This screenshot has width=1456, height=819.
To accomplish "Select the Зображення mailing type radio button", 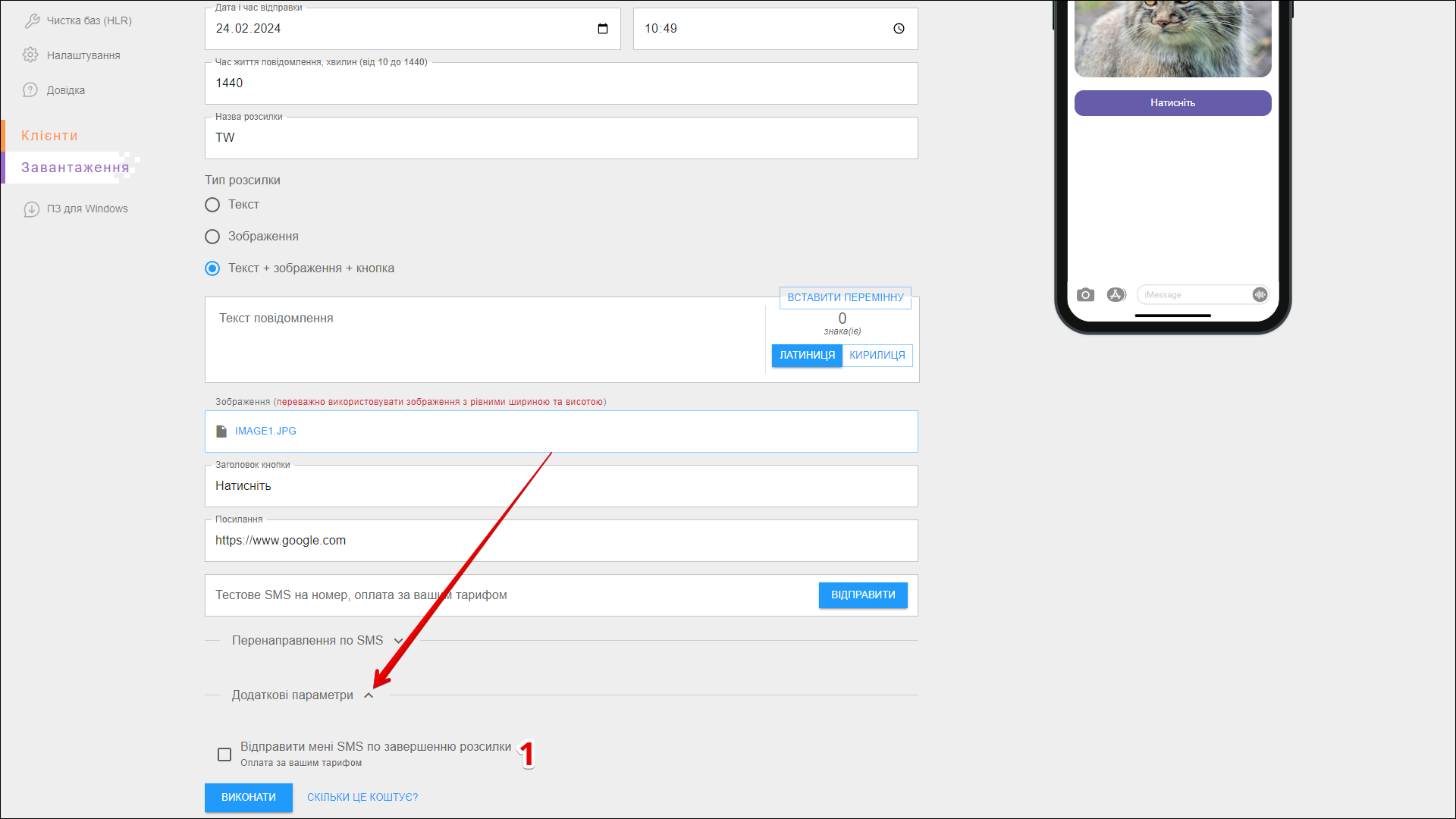I will [x=212, y=237].
